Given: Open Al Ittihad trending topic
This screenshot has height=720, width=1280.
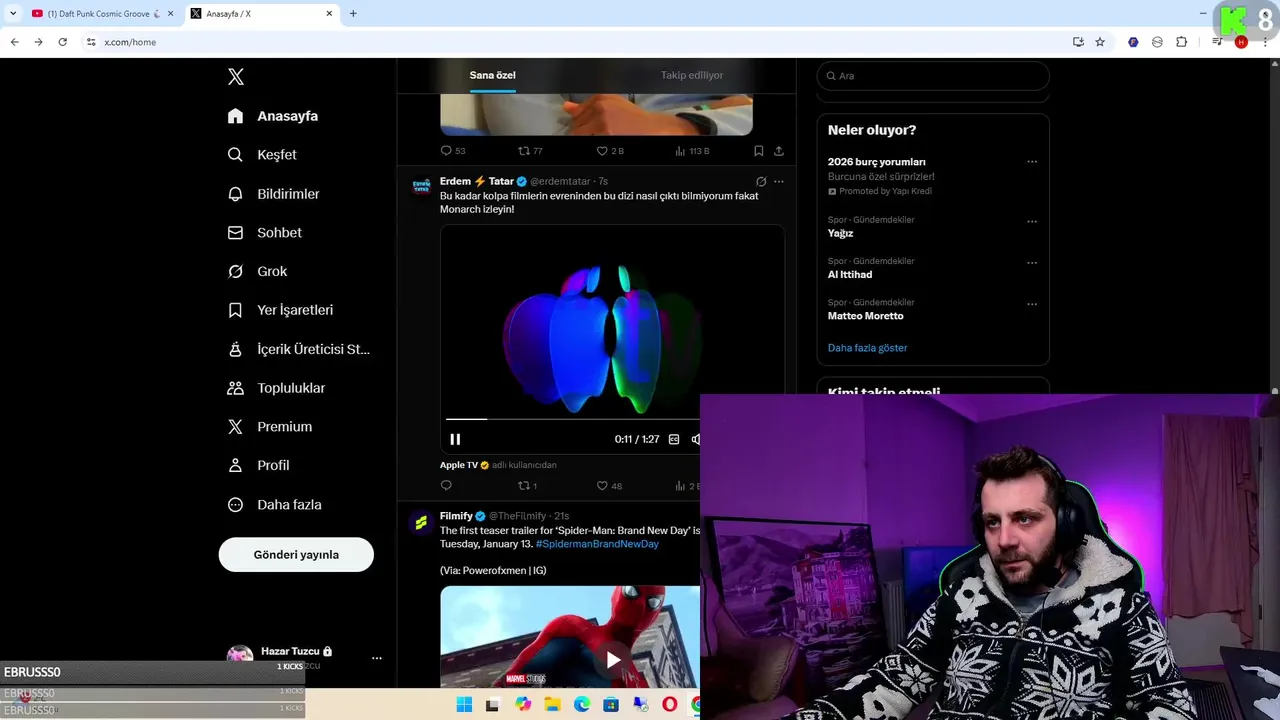Looking at the screenshot, I should [x=850, y=275].
